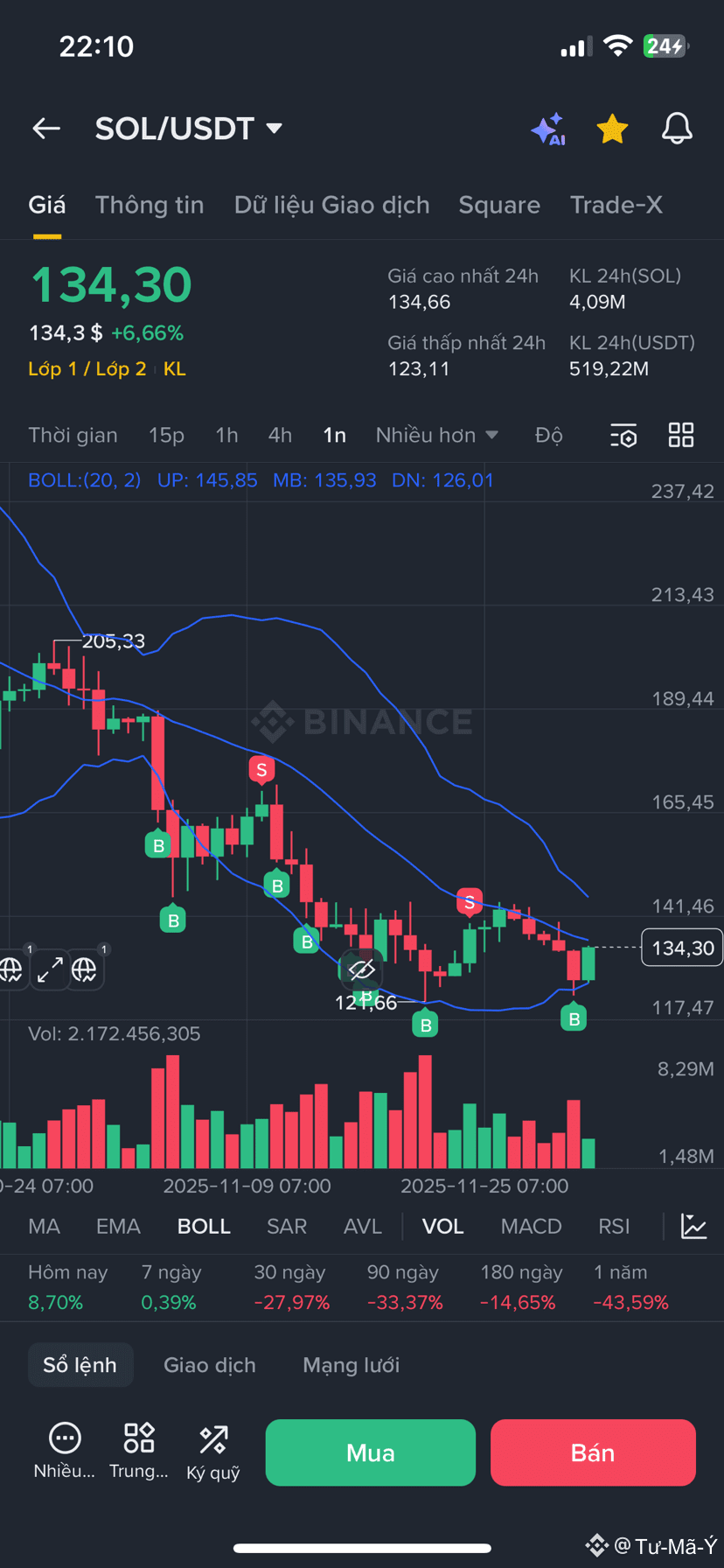Click the 1 năm -43,59% performance
Image resolution: width=724 pixels, height=1568 pixels.
click(631, 1287)
